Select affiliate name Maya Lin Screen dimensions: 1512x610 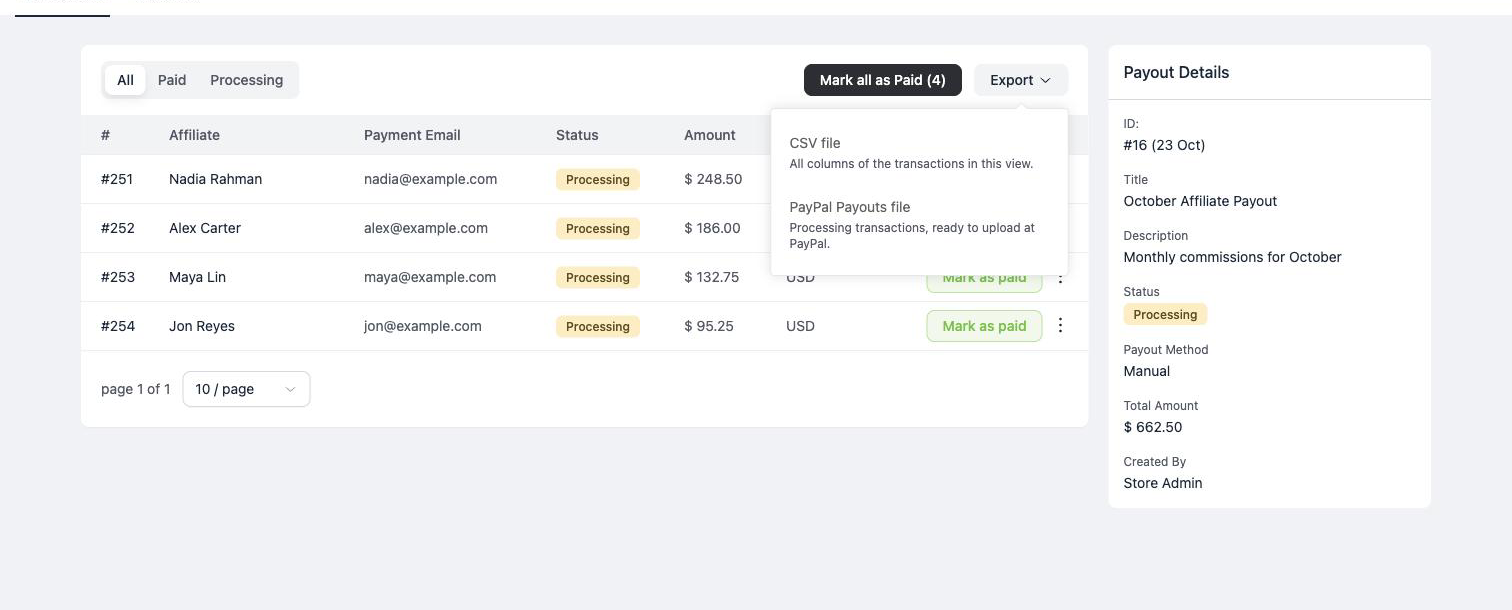197,277
